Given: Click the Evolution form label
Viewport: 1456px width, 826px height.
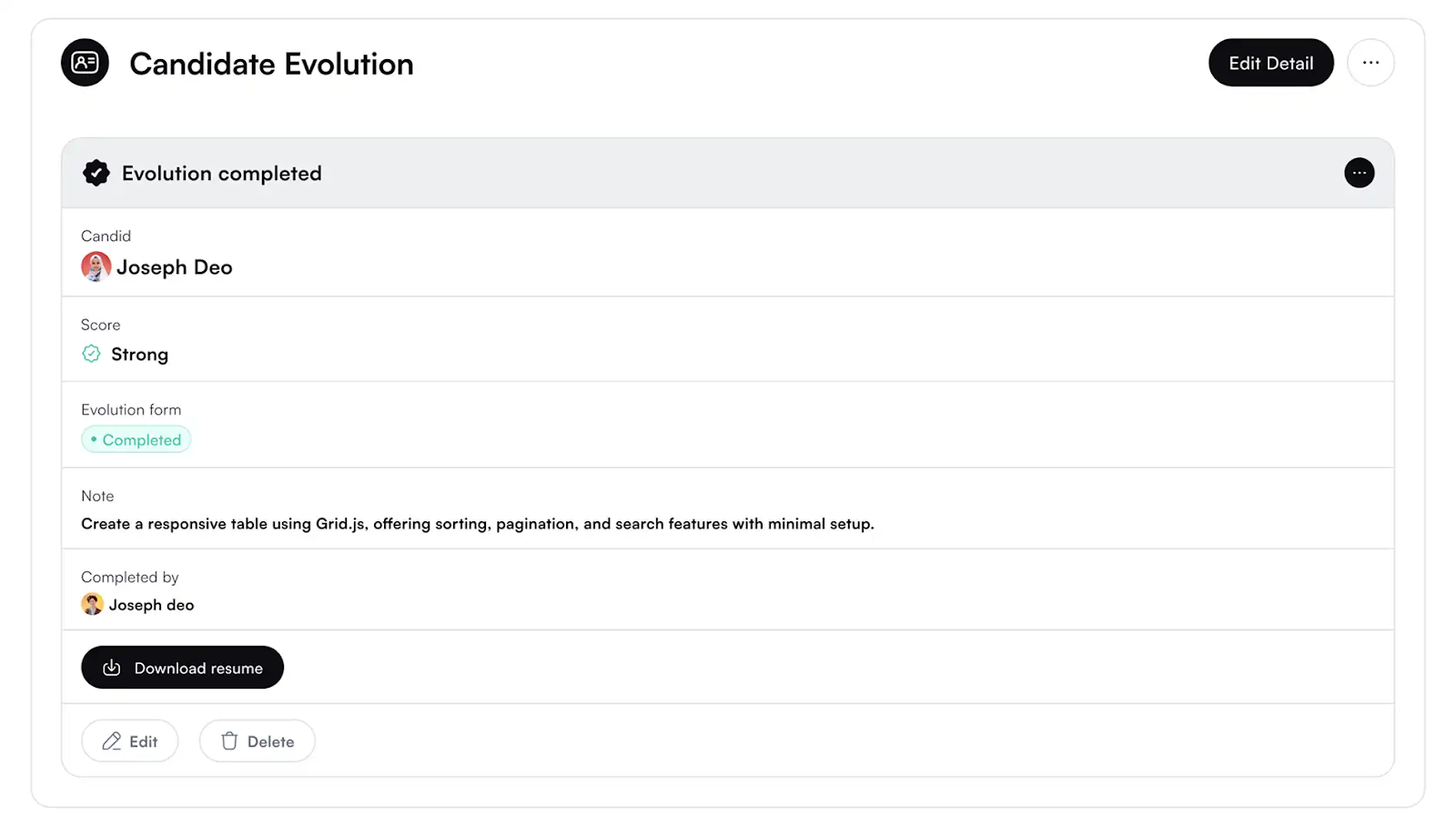Looking at the screenshot, I should pyautogui.click(x=131, y=410).
